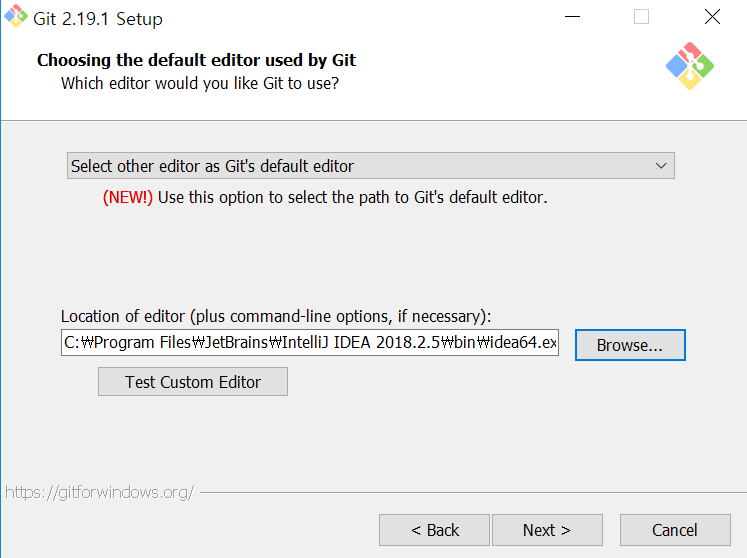Open the gitforwindows.org link
Screen dimensions: 747x558
click(100, 492)
